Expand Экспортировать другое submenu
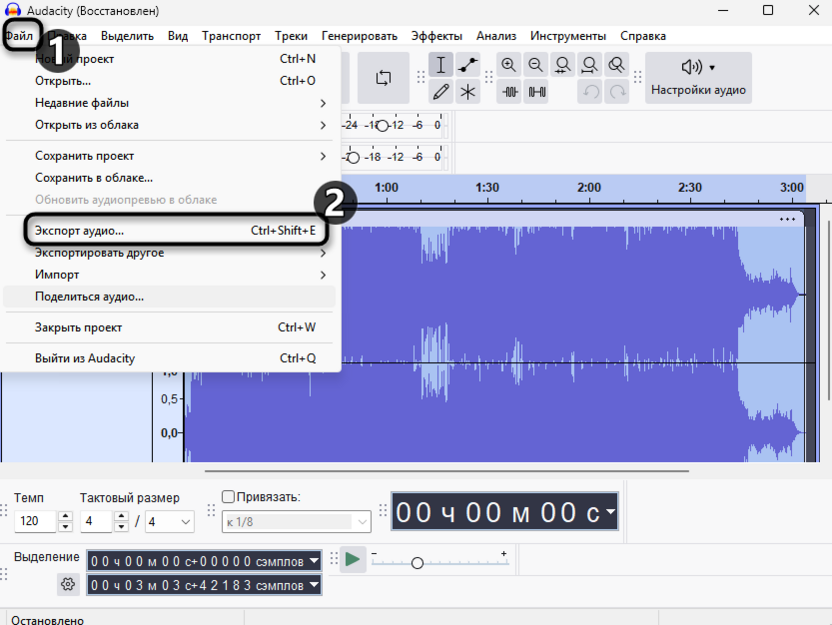832x625 pixels. coord(170,253)
